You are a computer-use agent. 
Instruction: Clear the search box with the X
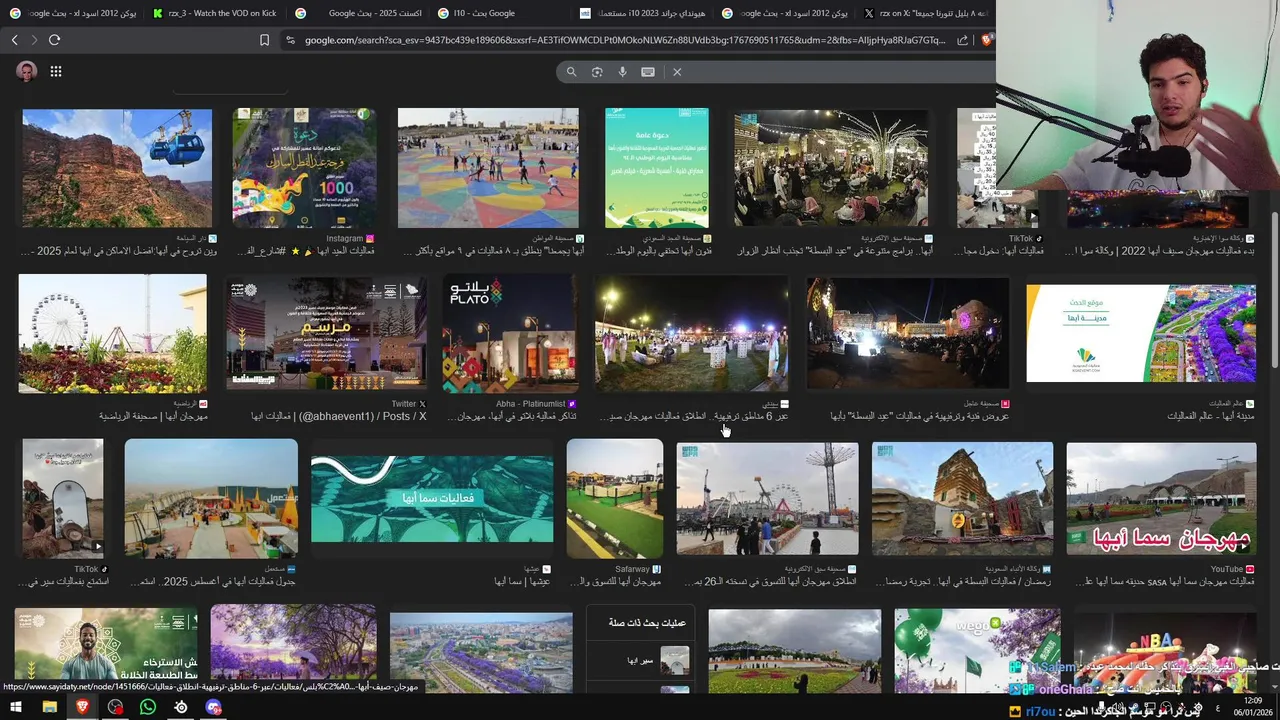coord(677,72)
